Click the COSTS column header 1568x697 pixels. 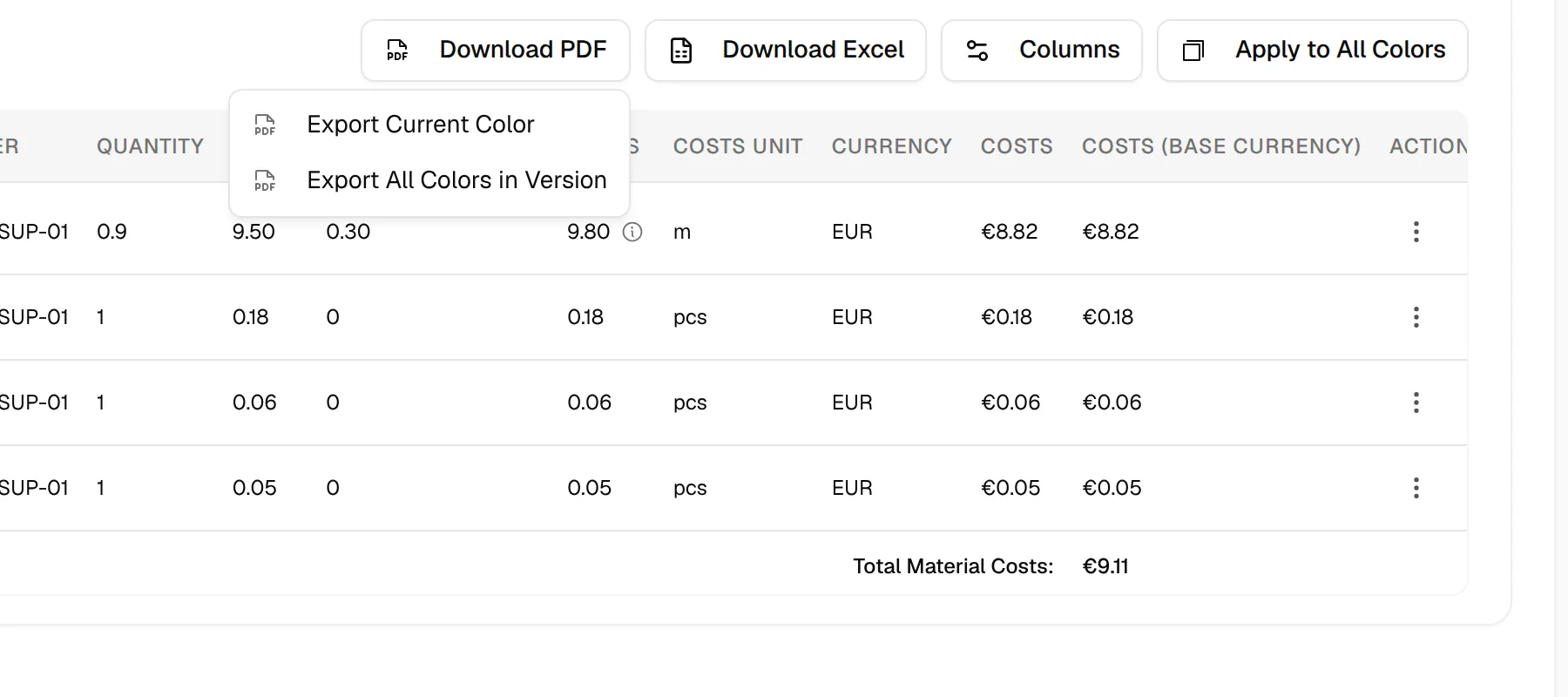tap(1017, 146)
